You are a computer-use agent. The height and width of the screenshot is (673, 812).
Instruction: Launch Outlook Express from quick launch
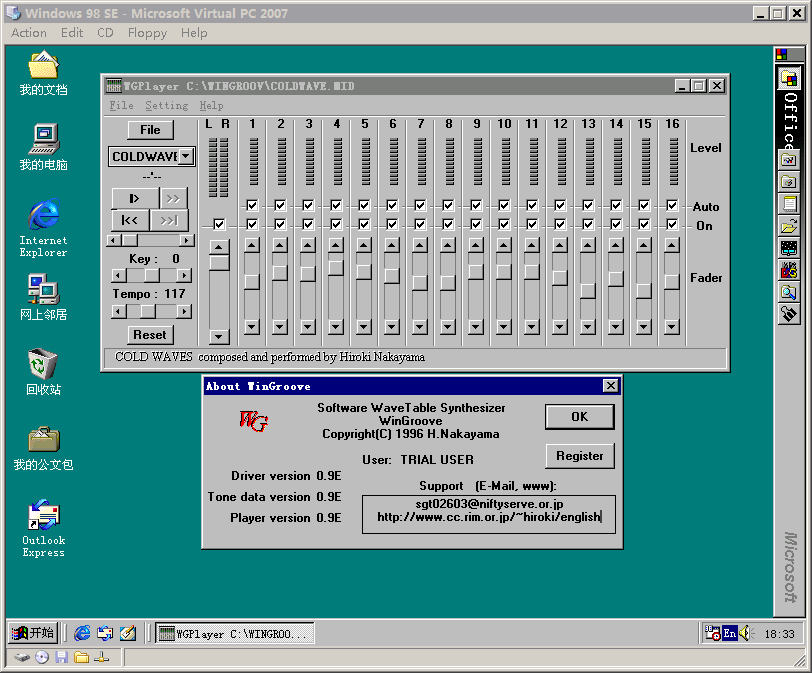click(x=105, y=633)
